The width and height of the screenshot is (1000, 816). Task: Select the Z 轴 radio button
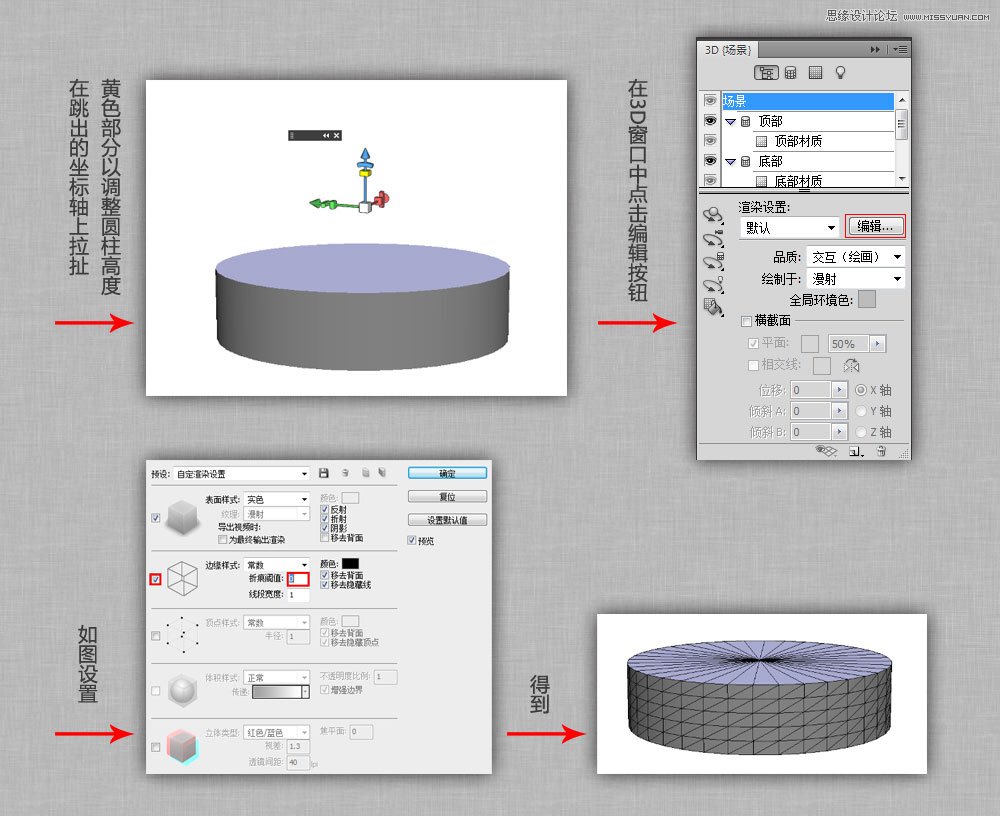point(860,432)
